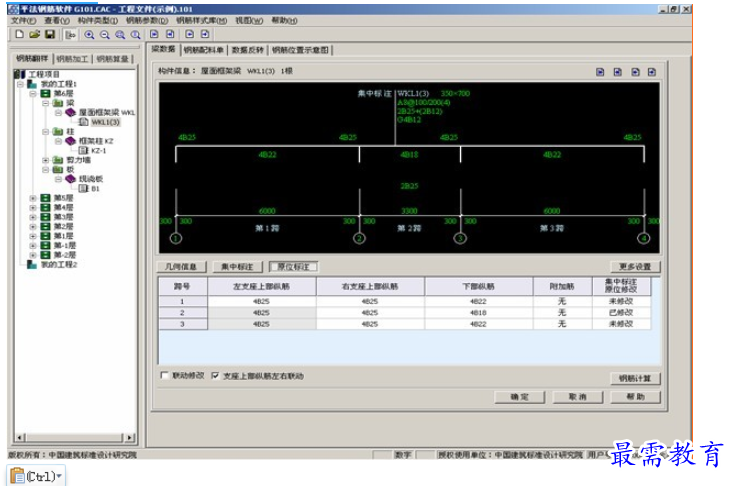Image resolution: width=732 pixels, height=486 pixels.
Task: Click second blue icon on 构件信息 row
Action: 618,72
